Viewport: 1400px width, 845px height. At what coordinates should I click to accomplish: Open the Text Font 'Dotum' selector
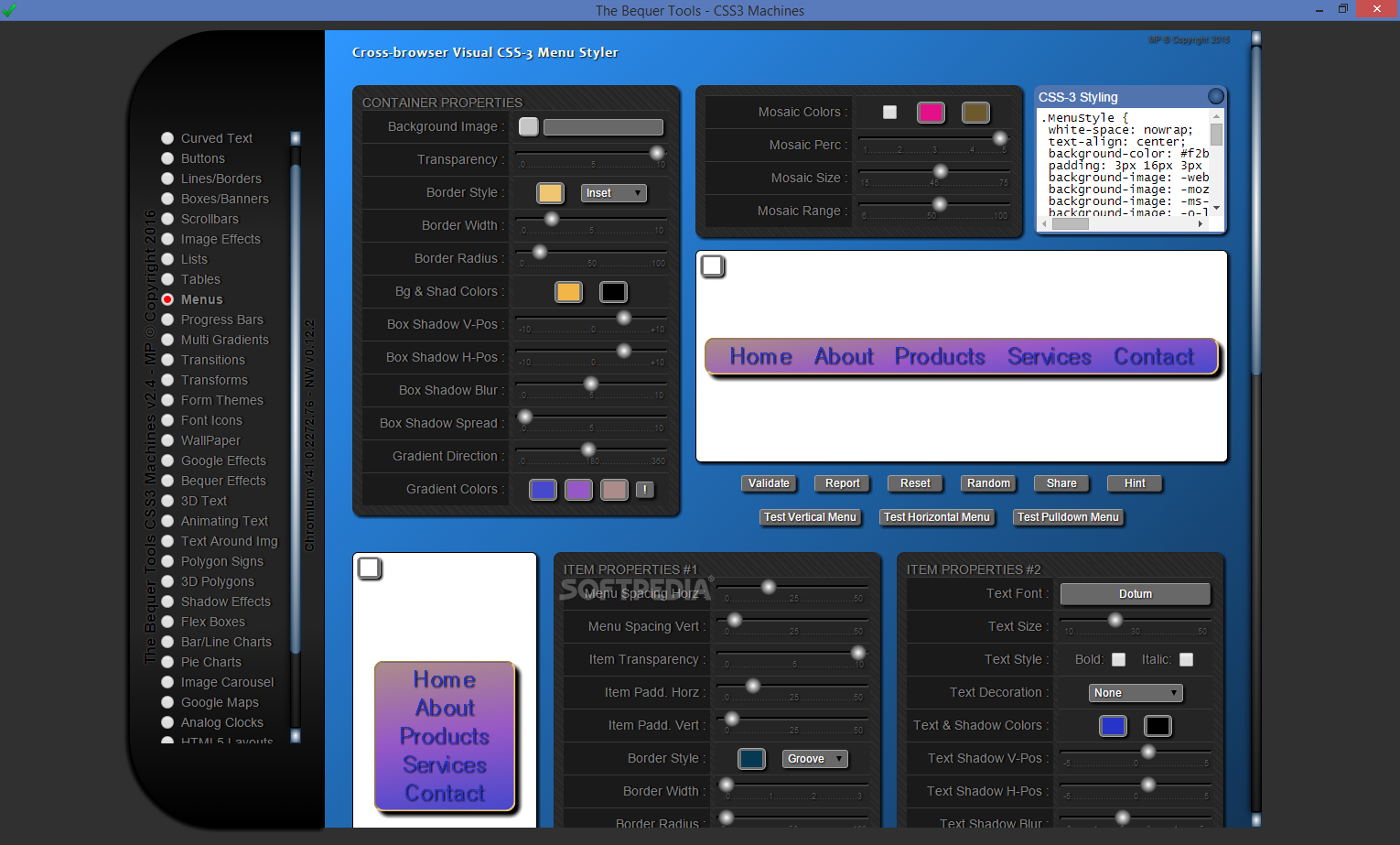click(x=1135, y=594)
